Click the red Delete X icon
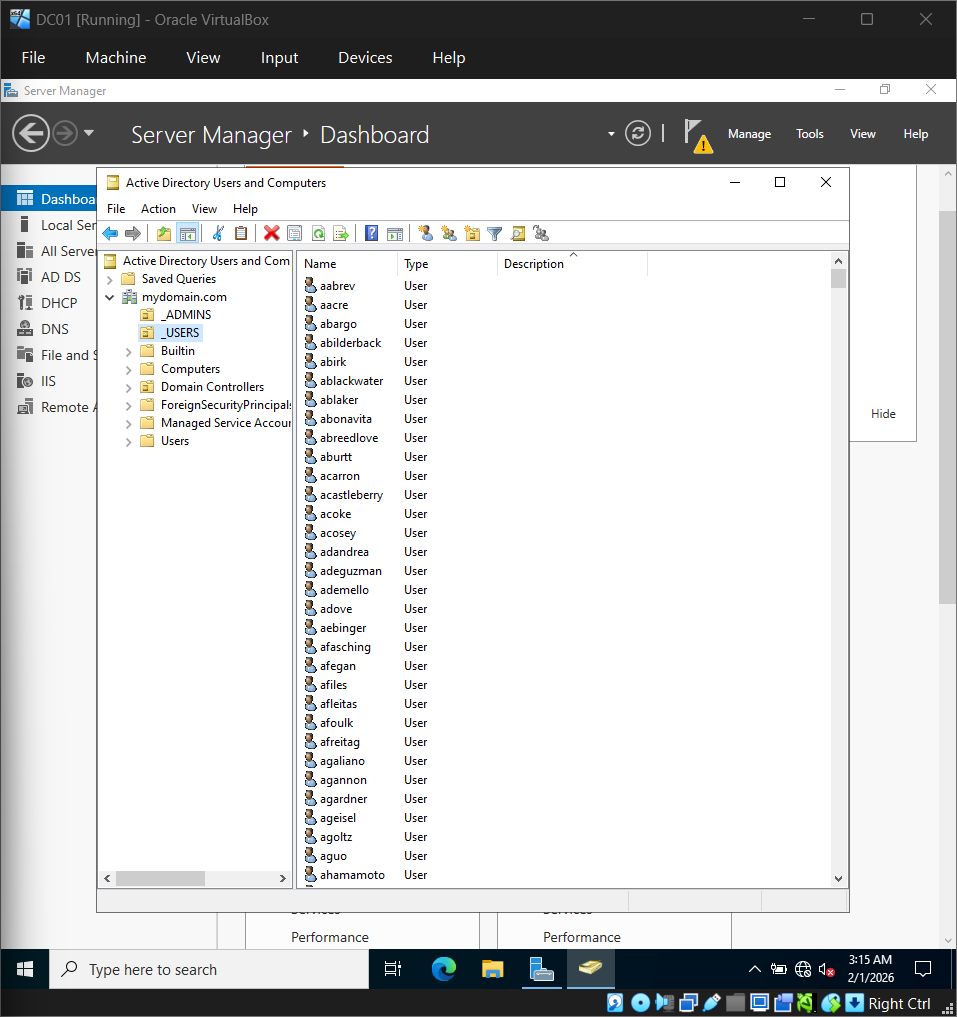Image resolution: width=957 pixels, height=1017 pixels. 272,233
